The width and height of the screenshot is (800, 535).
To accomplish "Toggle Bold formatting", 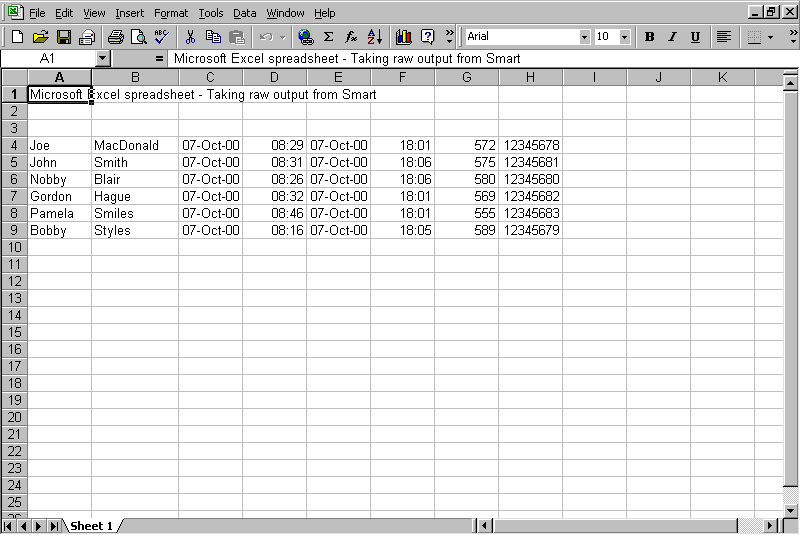I will click(649, 37).
